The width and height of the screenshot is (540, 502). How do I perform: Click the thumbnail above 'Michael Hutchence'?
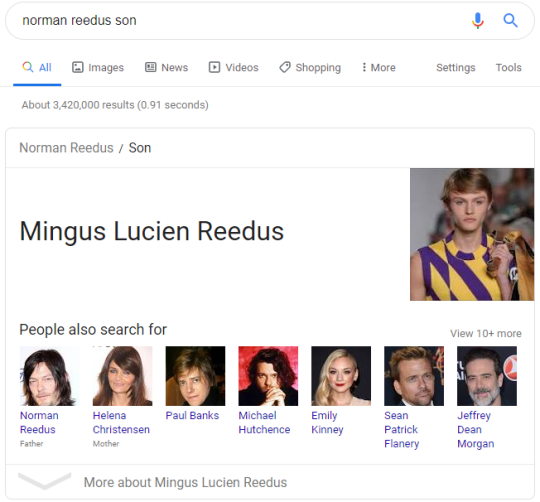[x=268, y=376]
